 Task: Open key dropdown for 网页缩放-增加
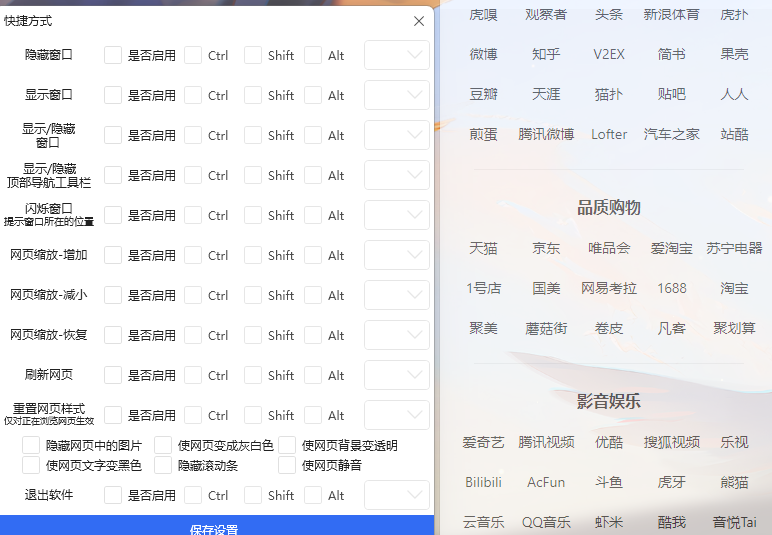(397, 255)
